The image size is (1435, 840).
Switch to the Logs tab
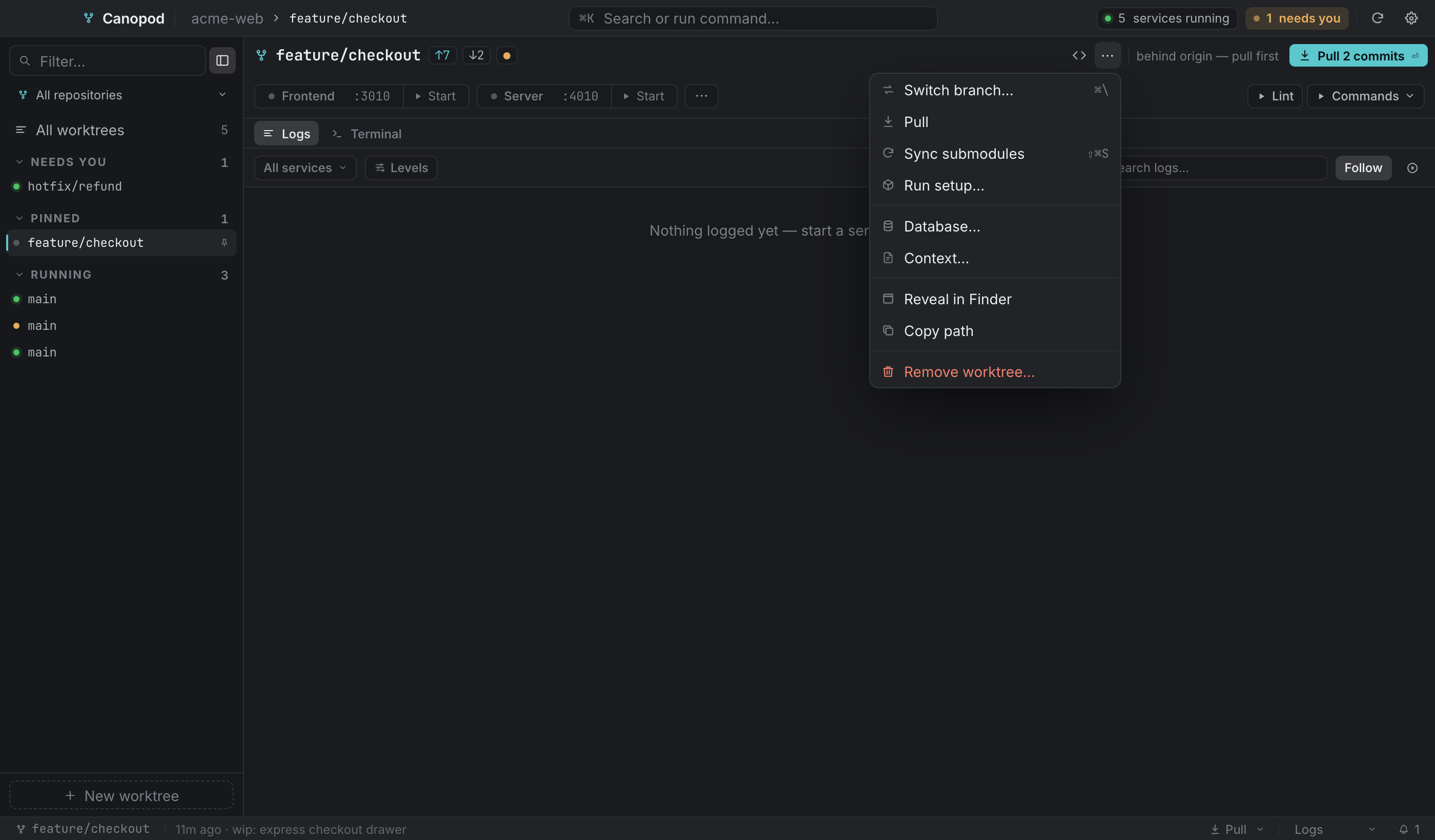click(286, 134)
